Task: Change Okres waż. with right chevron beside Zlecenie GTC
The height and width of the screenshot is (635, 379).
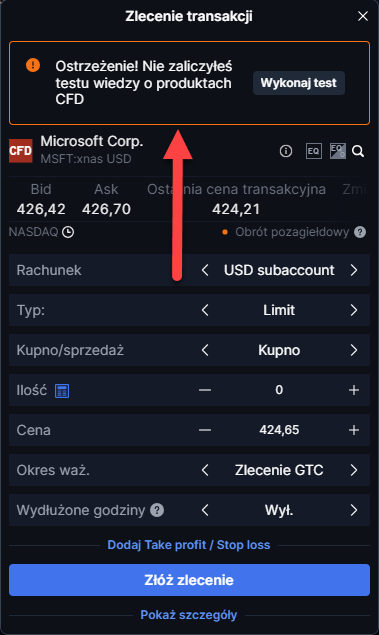Action: (x=354, y=470)
